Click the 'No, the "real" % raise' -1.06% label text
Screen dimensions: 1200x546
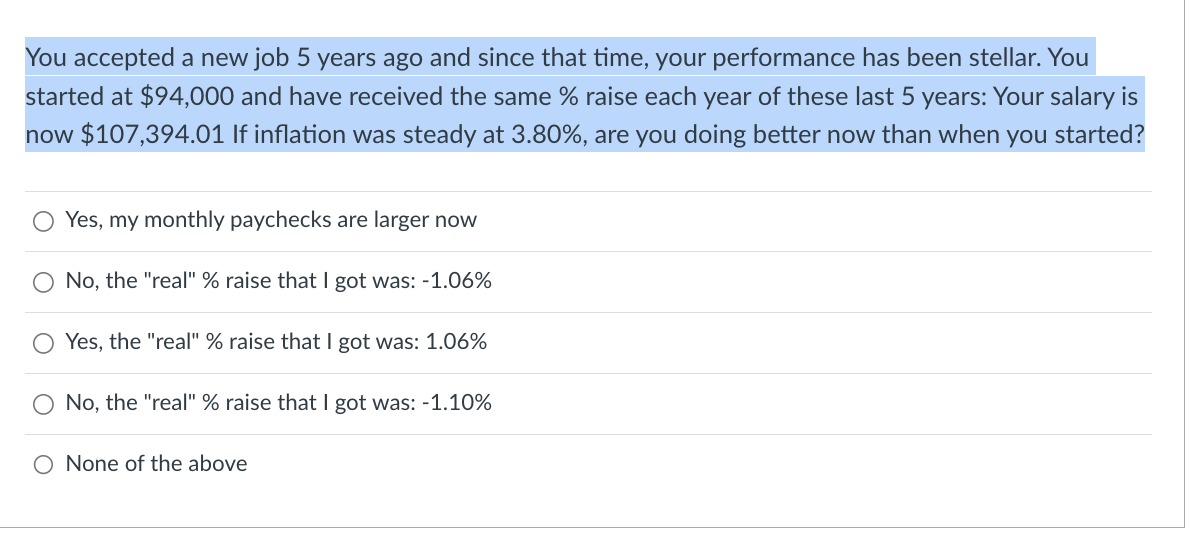pyautogui.click(x=278, y=281)
